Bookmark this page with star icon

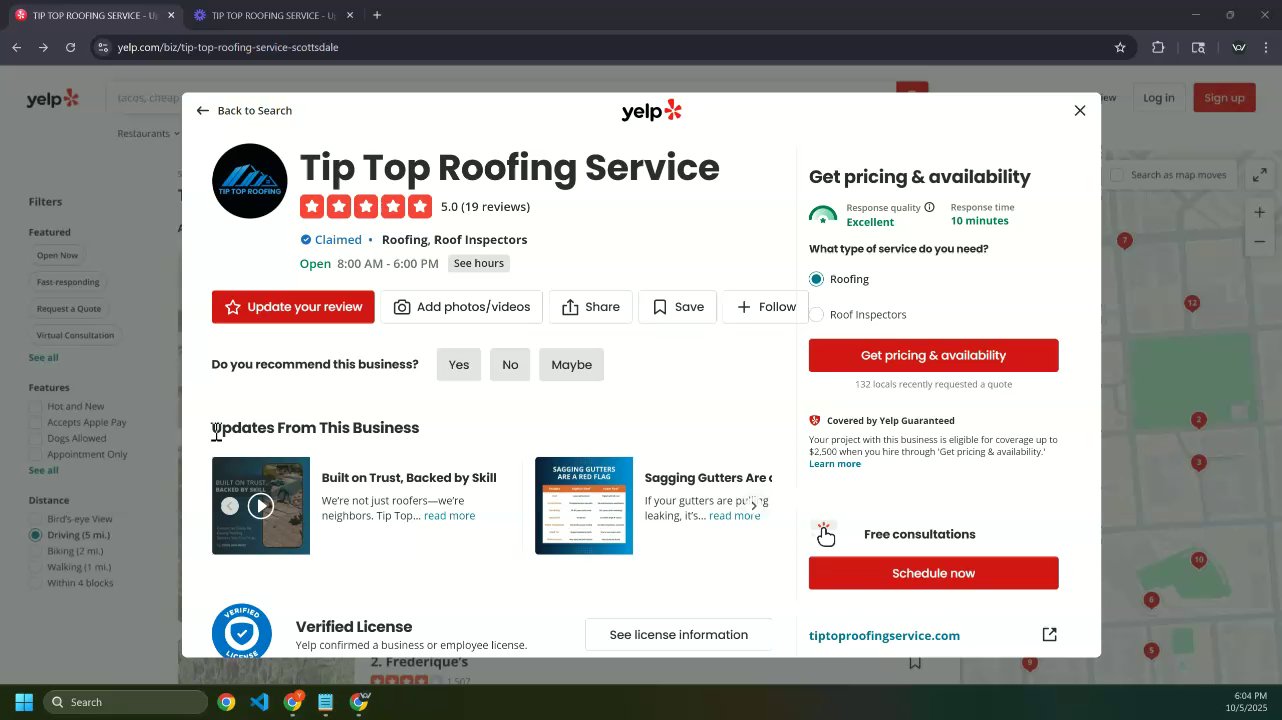point(1120,47)
